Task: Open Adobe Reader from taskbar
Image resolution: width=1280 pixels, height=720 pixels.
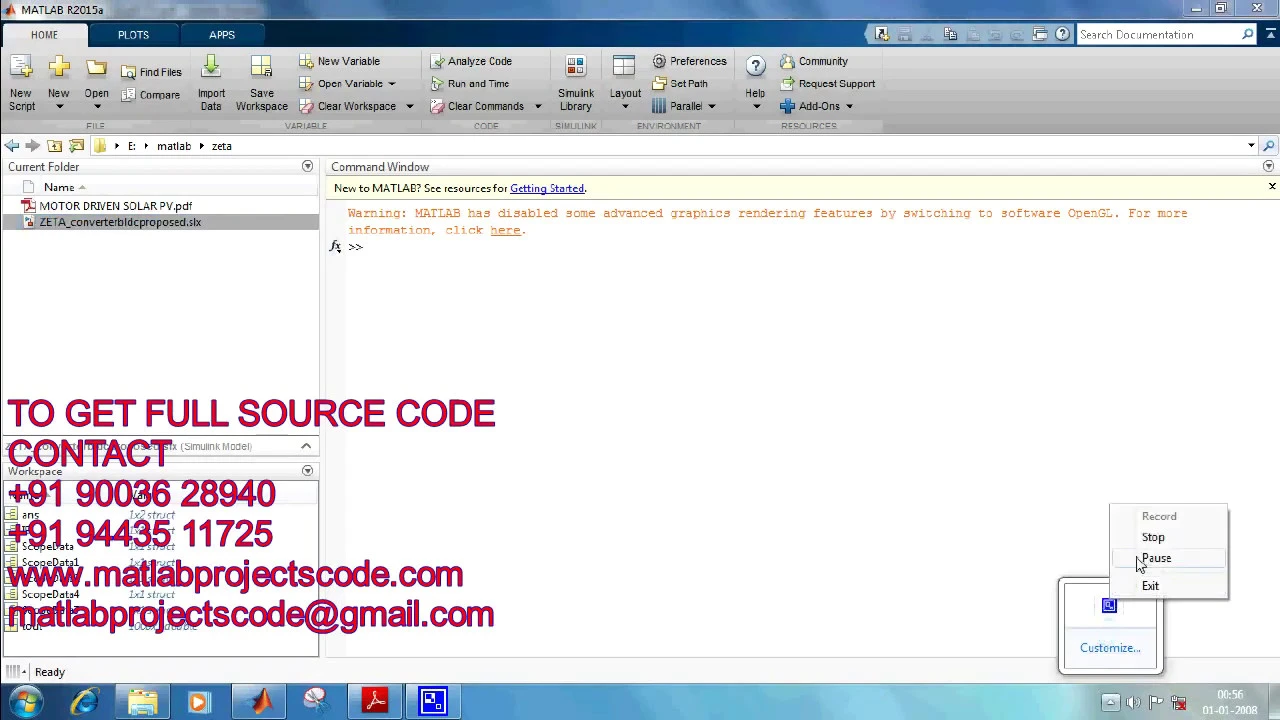Action: 375,702
